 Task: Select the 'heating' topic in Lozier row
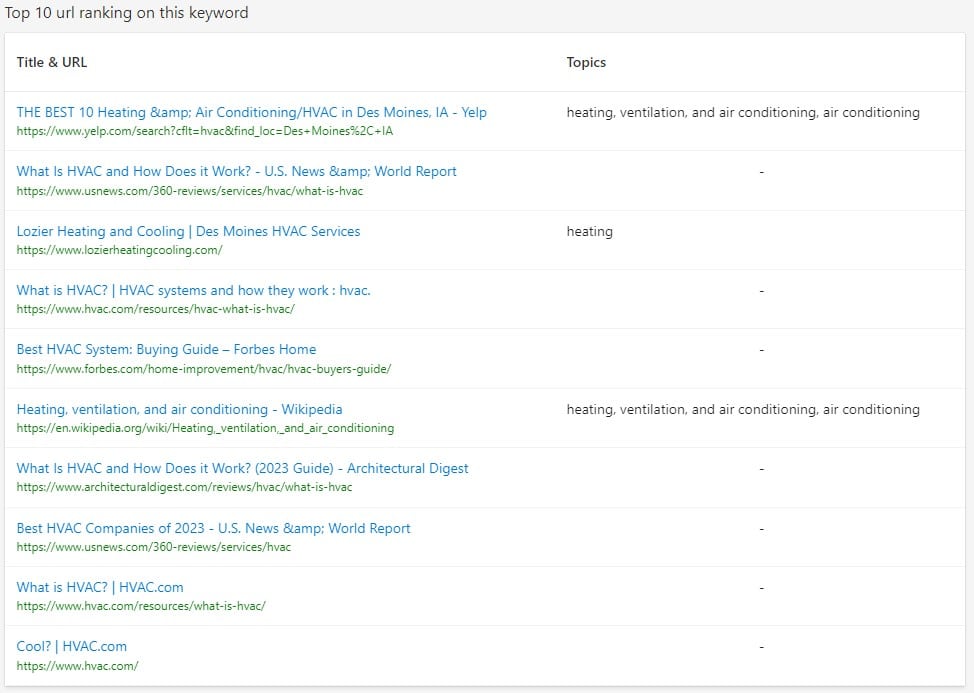(x=589, y=232)
